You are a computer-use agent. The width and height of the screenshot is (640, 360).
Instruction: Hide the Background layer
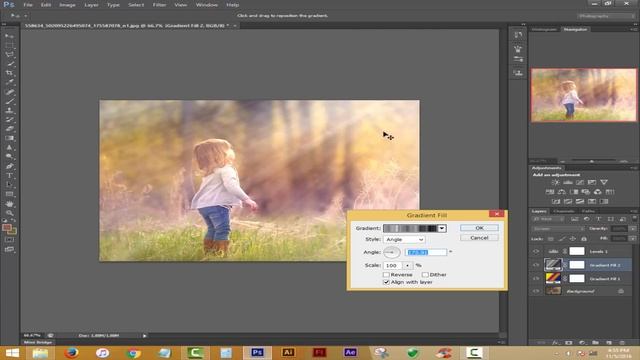(x=536, y=291)
